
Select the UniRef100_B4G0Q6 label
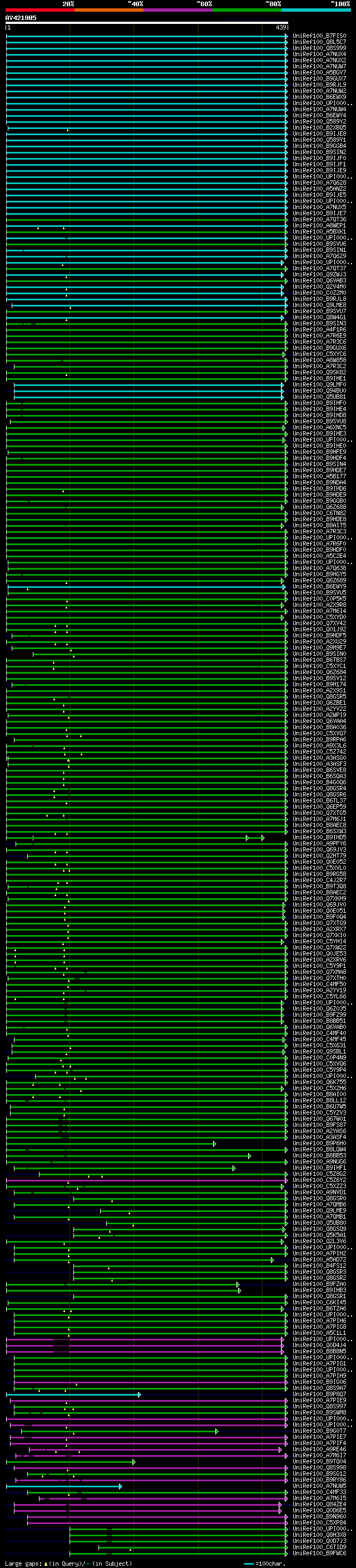[x=319, y=782]
